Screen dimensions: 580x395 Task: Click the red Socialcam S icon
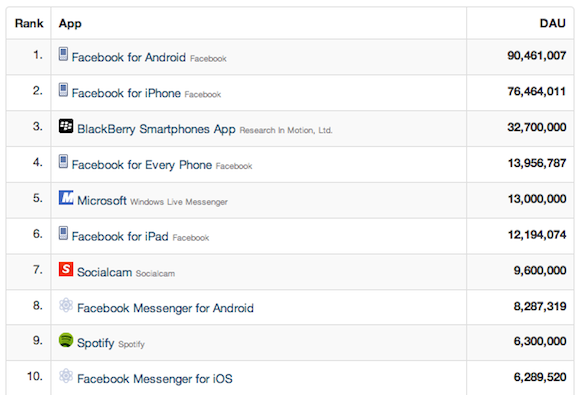(x=66, y=269)
